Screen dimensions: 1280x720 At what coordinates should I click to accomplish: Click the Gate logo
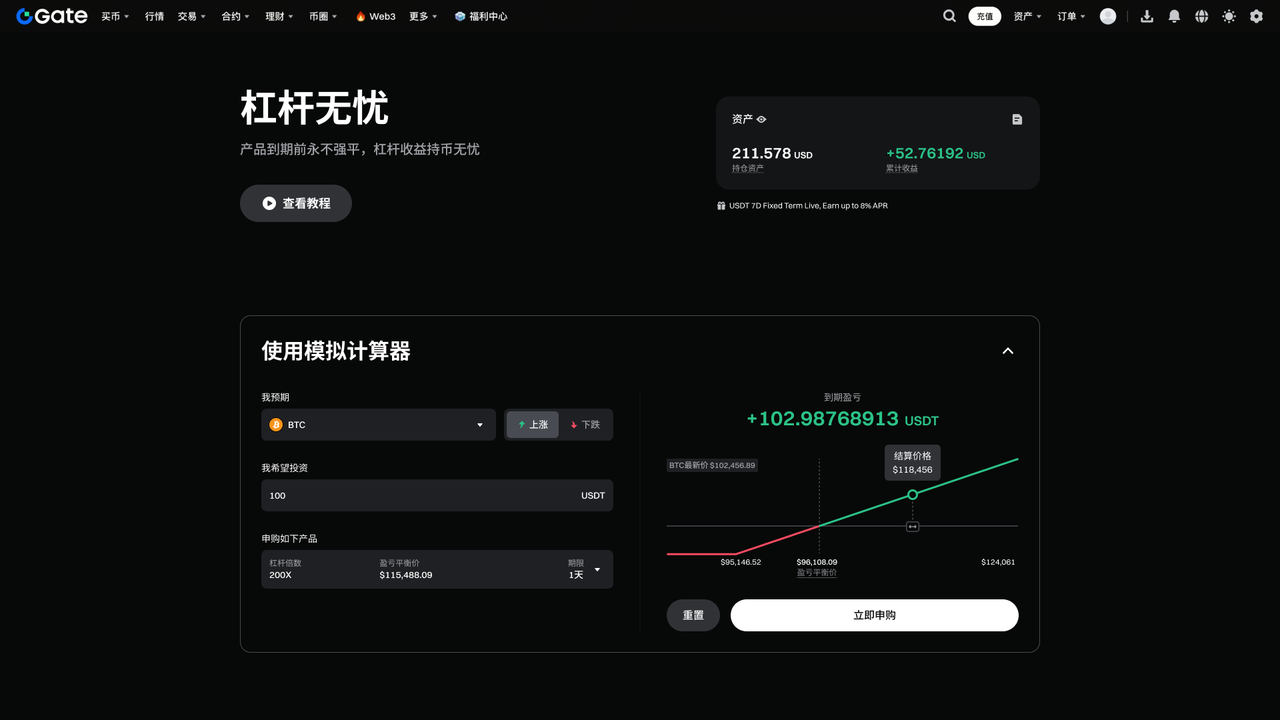(x=52, y=16)
